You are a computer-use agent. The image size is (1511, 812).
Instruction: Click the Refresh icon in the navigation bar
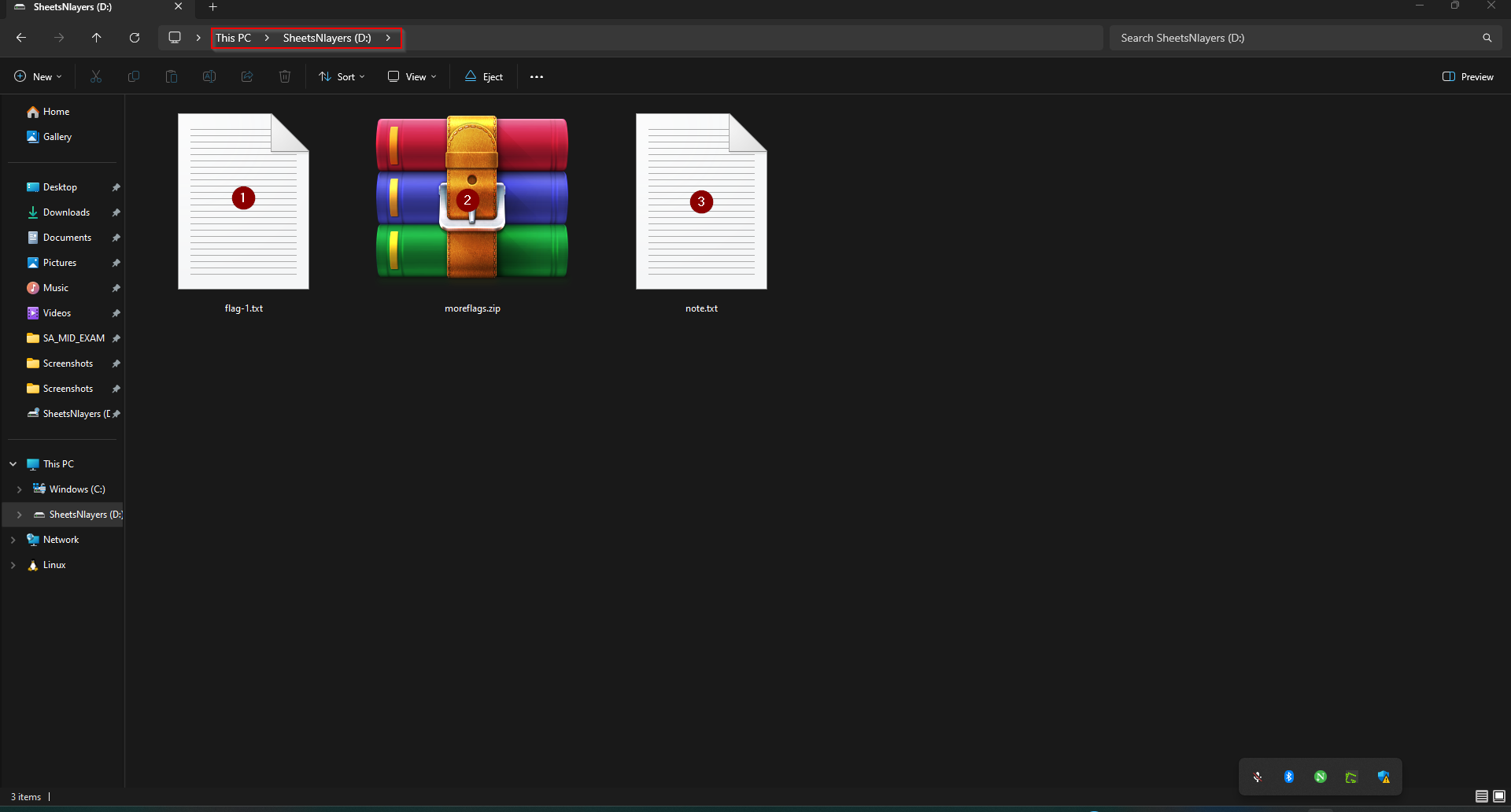click(x=134, y=38)
